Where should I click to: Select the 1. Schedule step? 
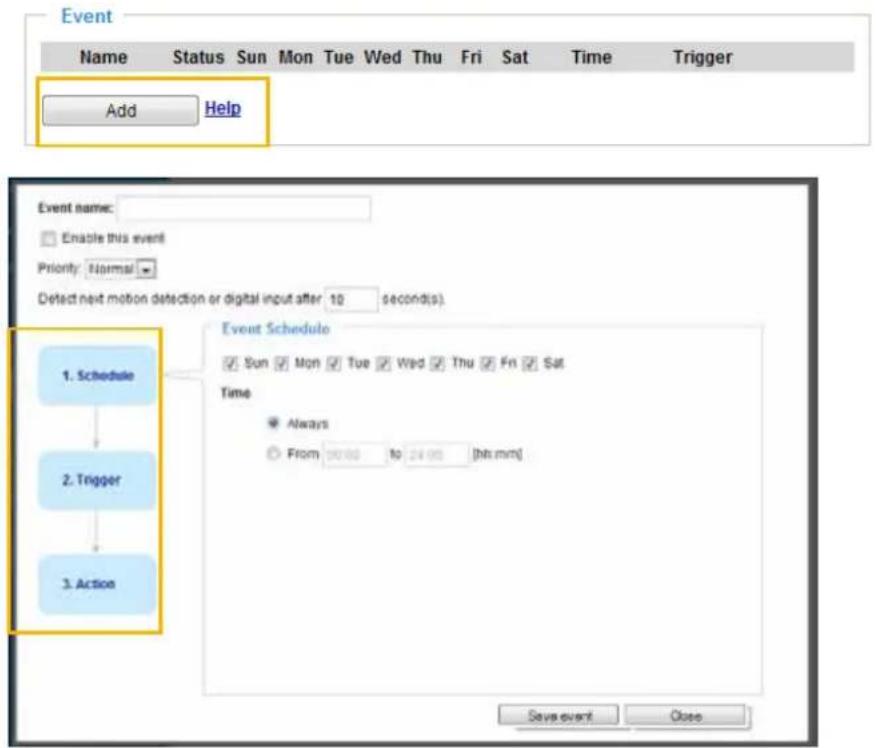point(97,375)
